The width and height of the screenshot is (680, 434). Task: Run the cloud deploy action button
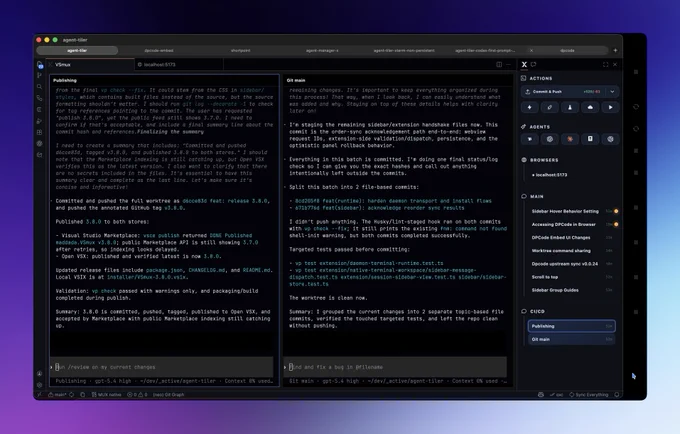click(x=590, y=108)
